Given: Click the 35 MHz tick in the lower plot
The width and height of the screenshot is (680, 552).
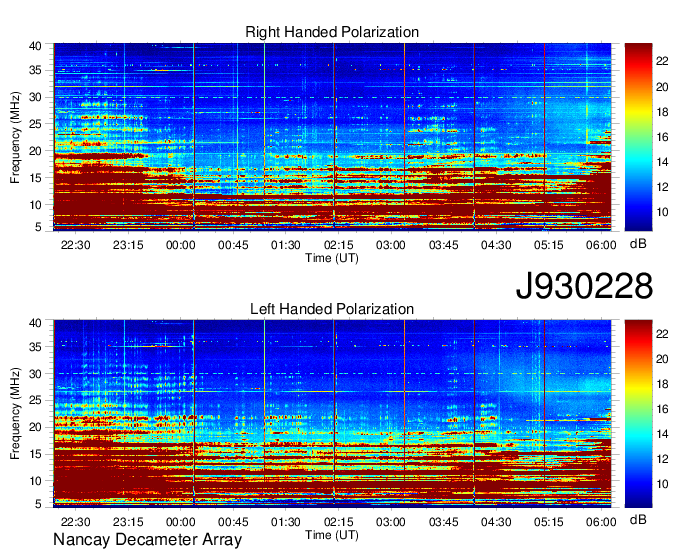Looking at the screenshot, I should point(35,346).
